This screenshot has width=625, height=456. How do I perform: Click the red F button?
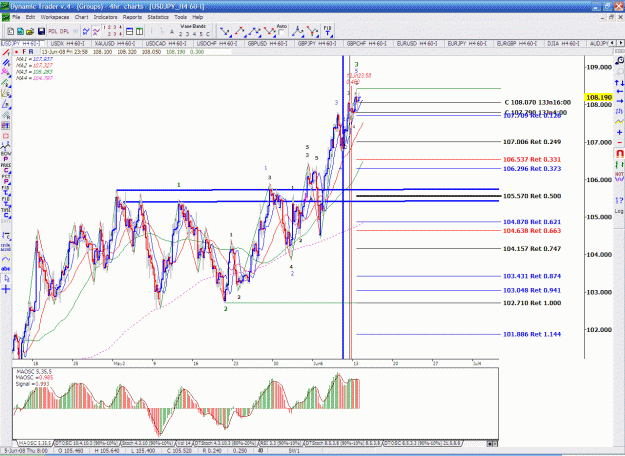[24, 52]
